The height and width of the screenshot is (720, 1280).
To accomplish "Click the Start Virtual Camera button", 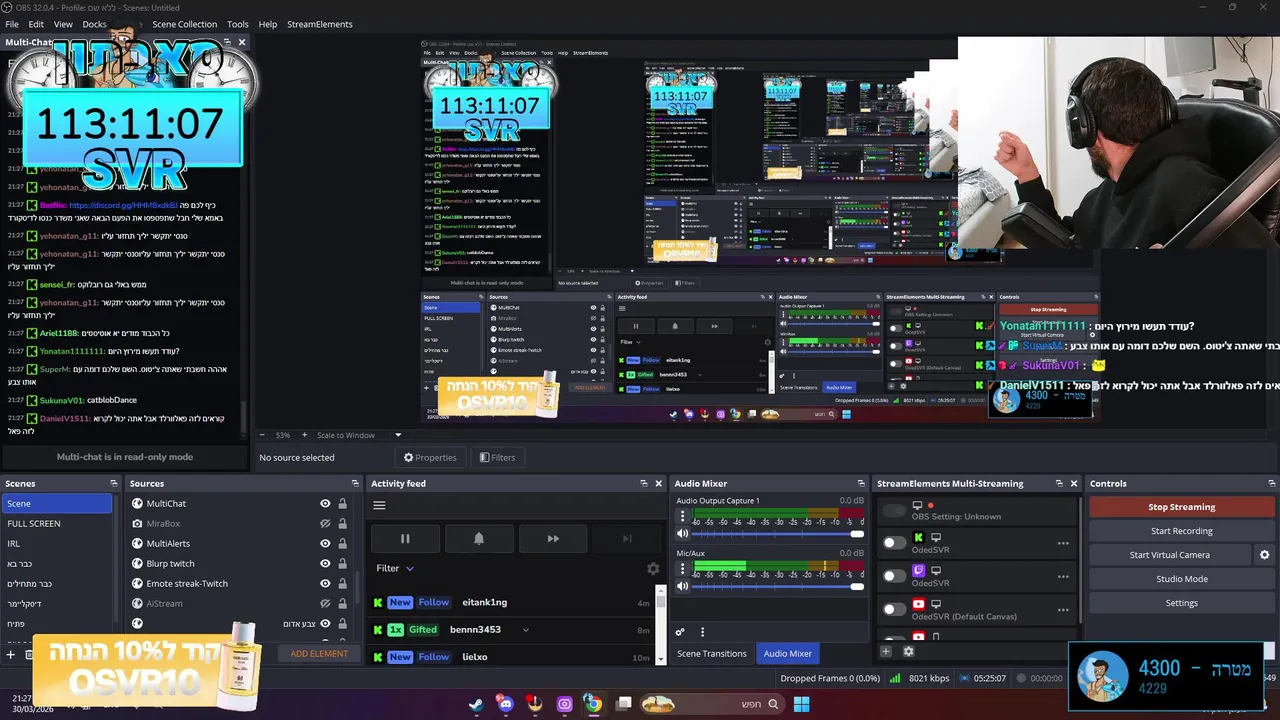I will (1170, 555).
